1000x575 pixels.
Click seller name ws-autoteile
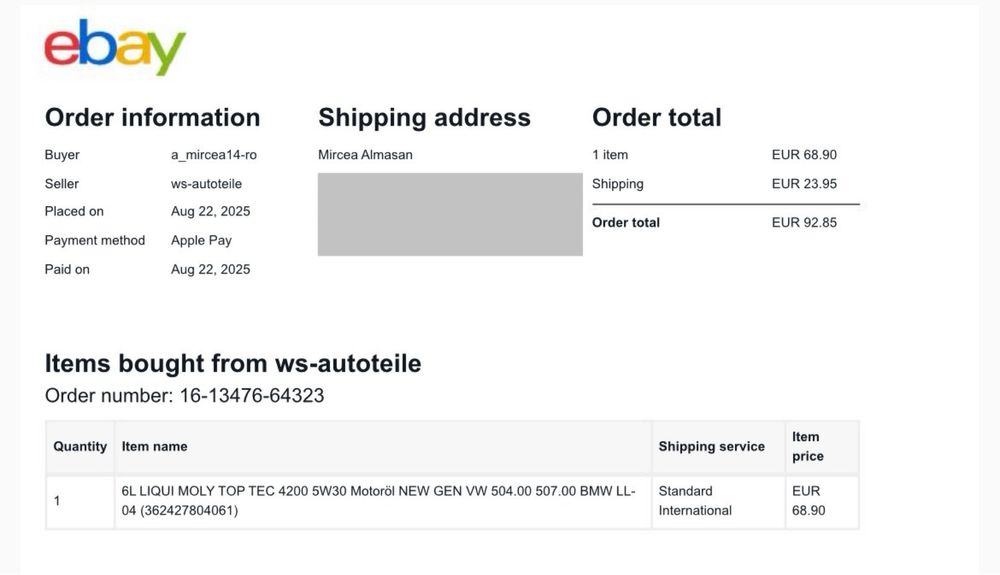click(x=206, y=184)
